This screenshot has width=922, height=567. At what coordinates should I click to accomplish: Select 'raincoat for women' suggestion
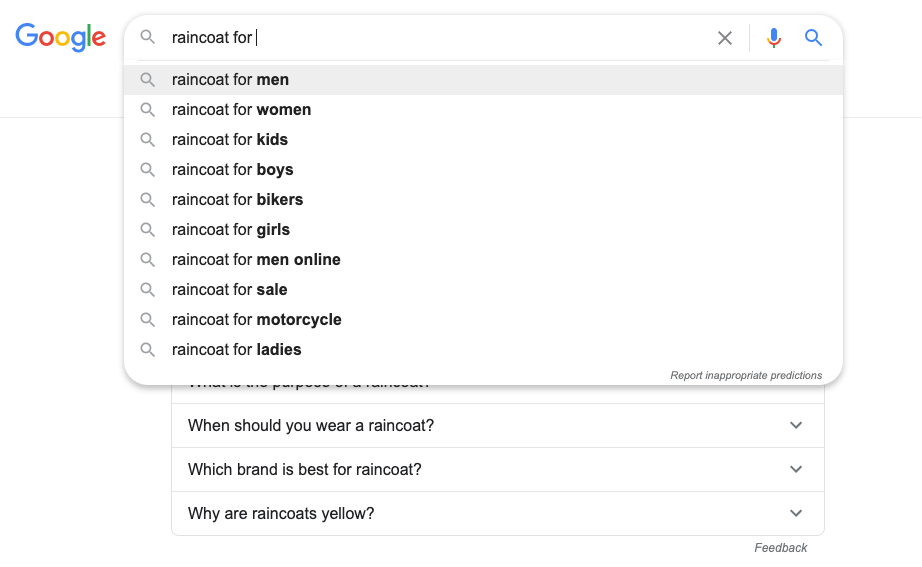click(241, 110)
